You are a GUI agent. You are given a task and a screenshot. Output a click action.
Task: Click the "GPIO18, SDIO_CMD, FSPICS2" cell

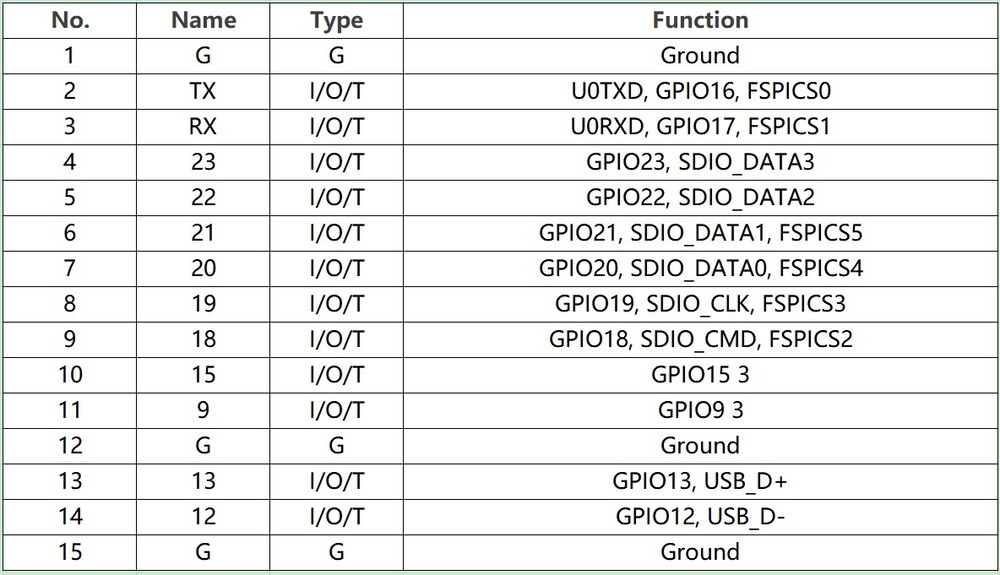(x=700, y=339)
